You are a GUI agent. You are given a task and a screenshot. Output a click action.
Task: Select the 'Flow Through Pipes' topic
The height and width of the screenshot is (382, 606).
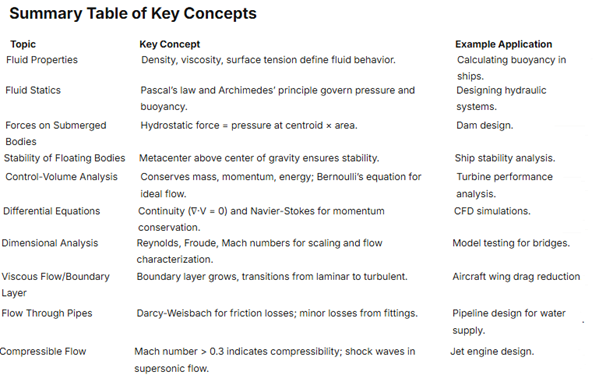47,313
